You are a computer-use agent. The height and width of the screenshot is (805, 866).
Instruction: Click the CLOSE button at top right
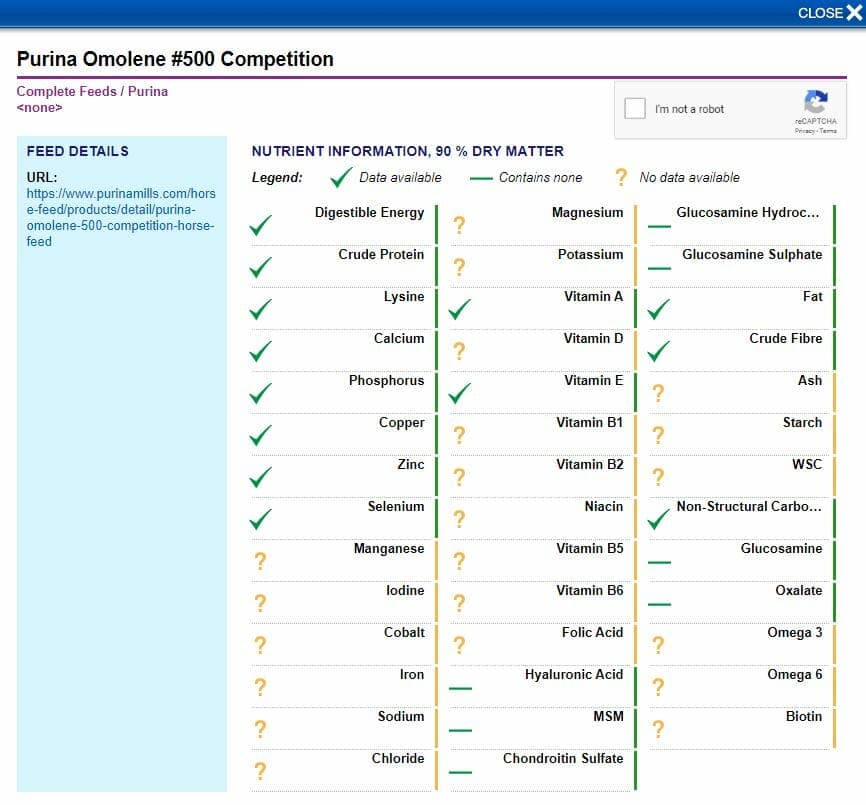pos(823,13)
